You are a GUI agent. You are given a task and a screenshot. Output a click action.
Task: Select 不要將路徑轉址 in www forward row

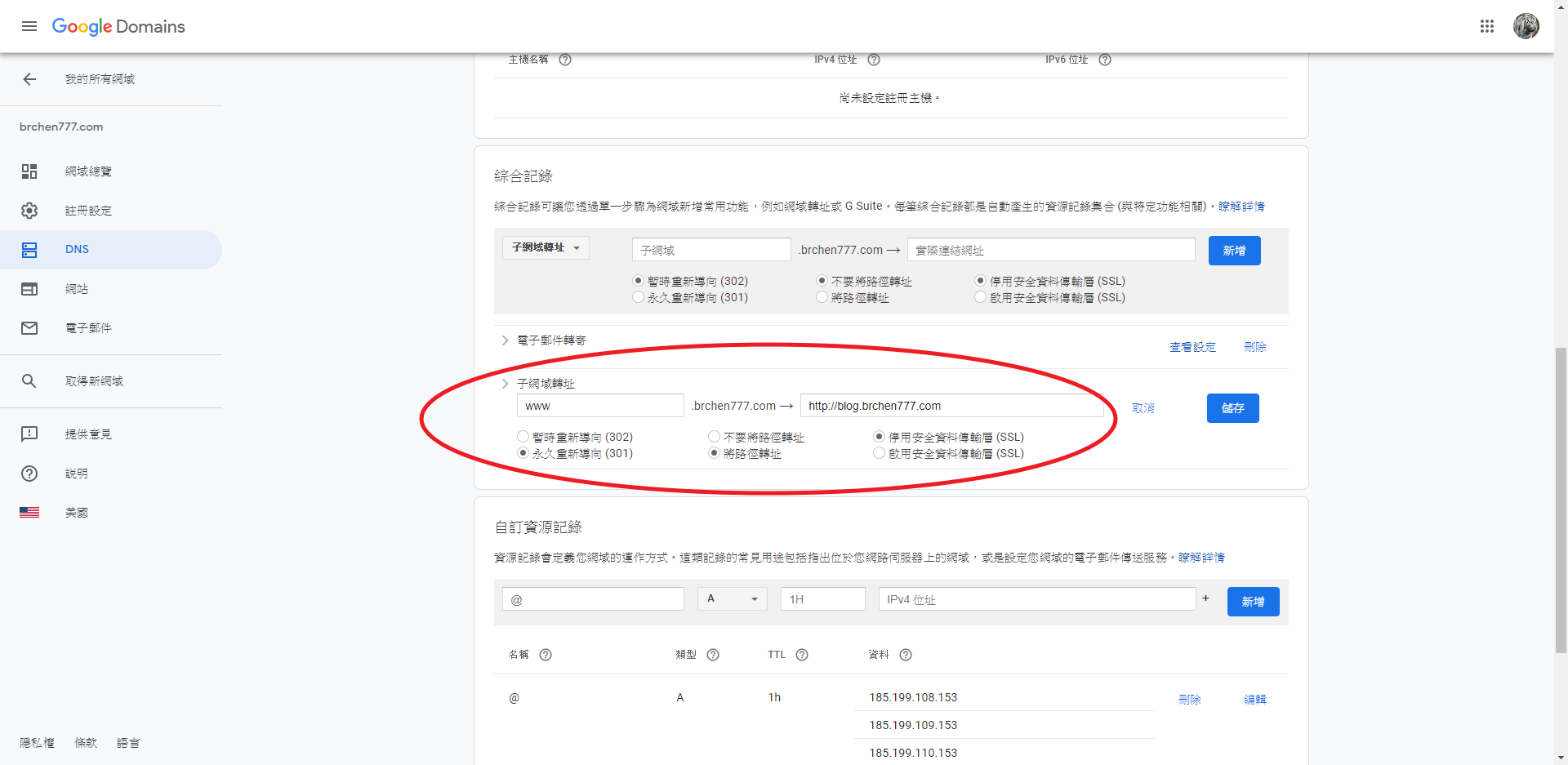tap(715, 437)
